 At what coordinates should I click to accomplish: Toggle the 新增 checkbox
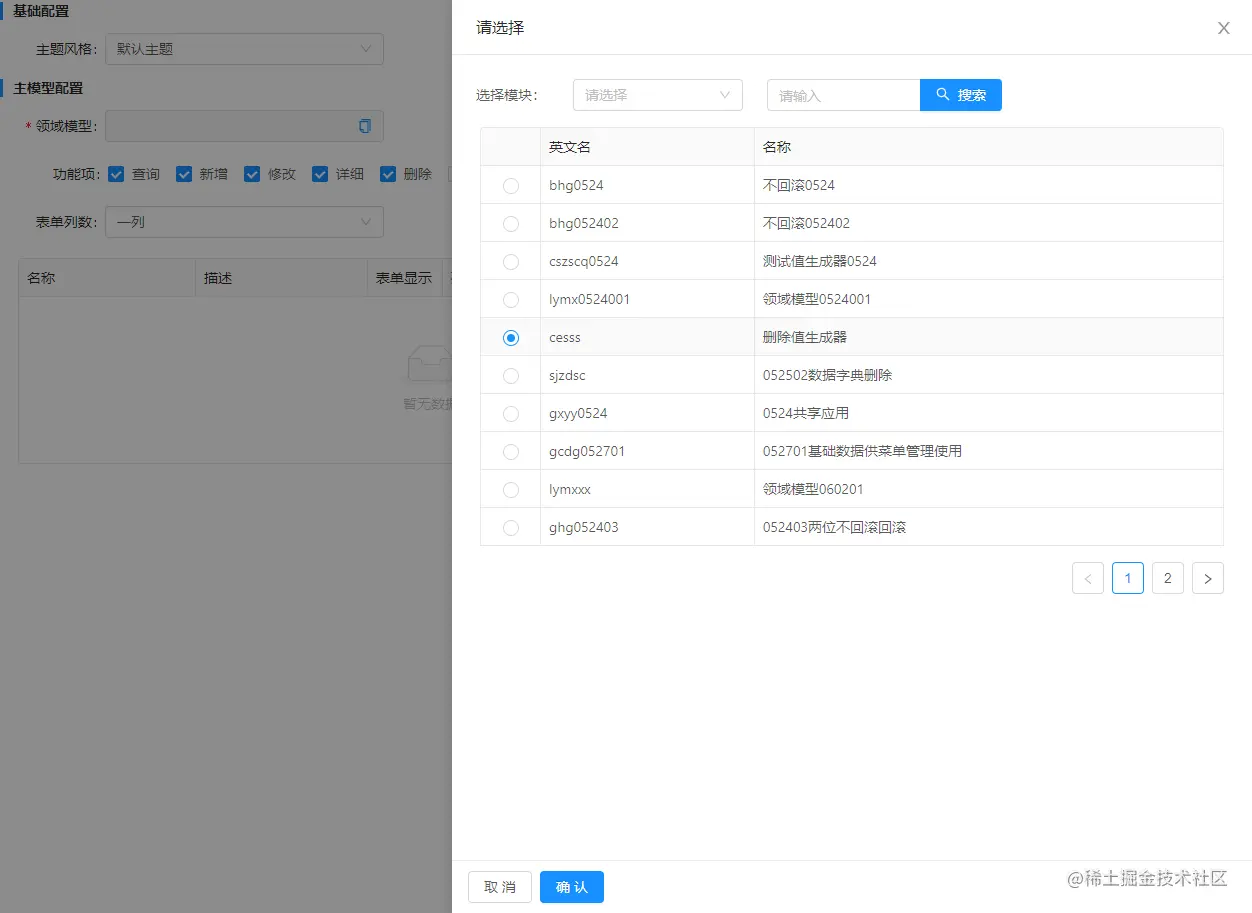184,174
